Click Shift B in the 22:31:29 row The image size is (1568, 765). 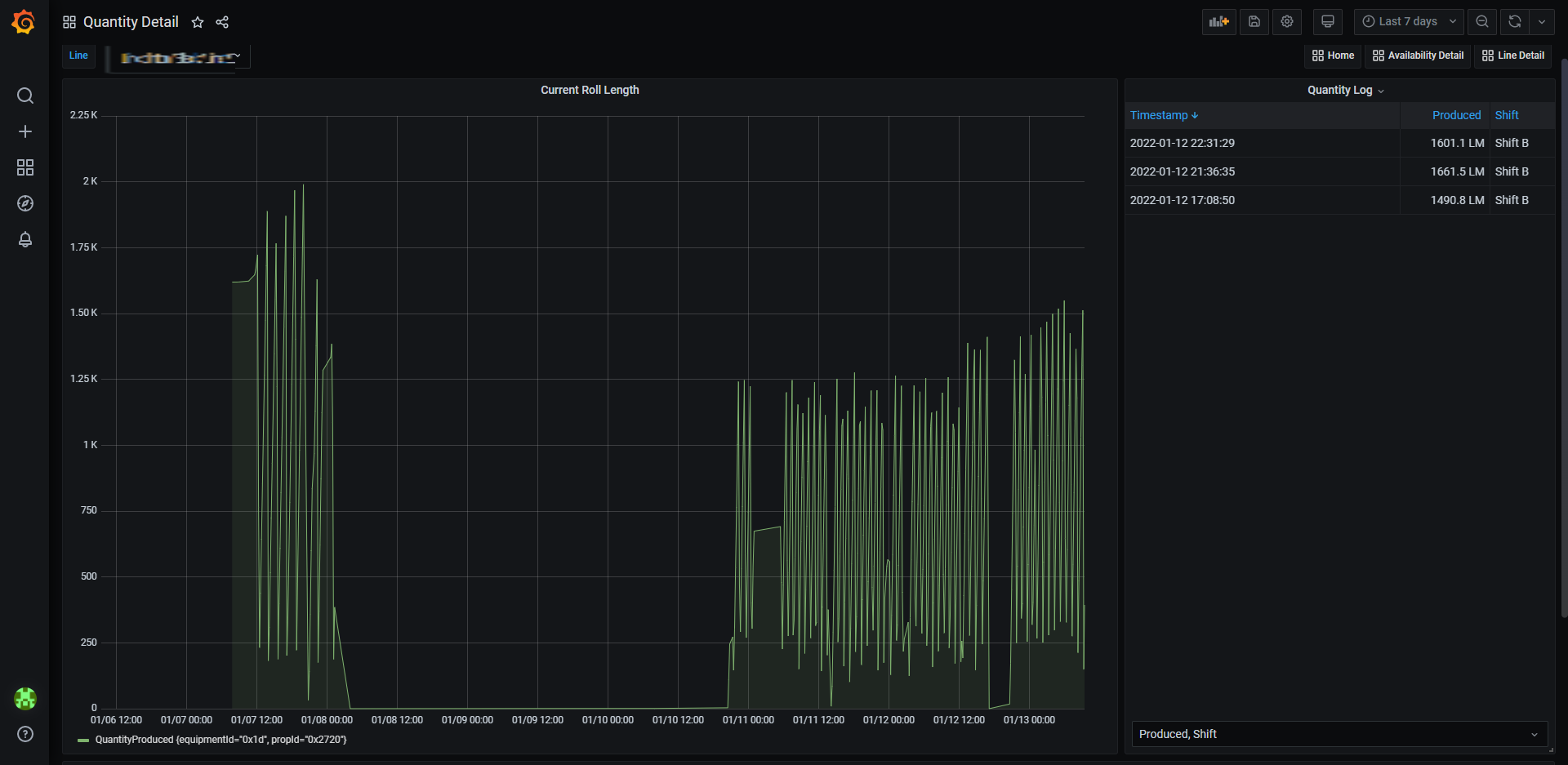1512,143
